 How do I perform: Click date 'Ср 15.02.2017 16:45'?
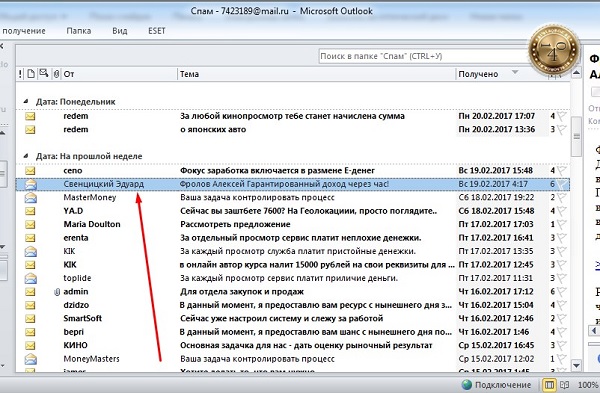(496, 345)
